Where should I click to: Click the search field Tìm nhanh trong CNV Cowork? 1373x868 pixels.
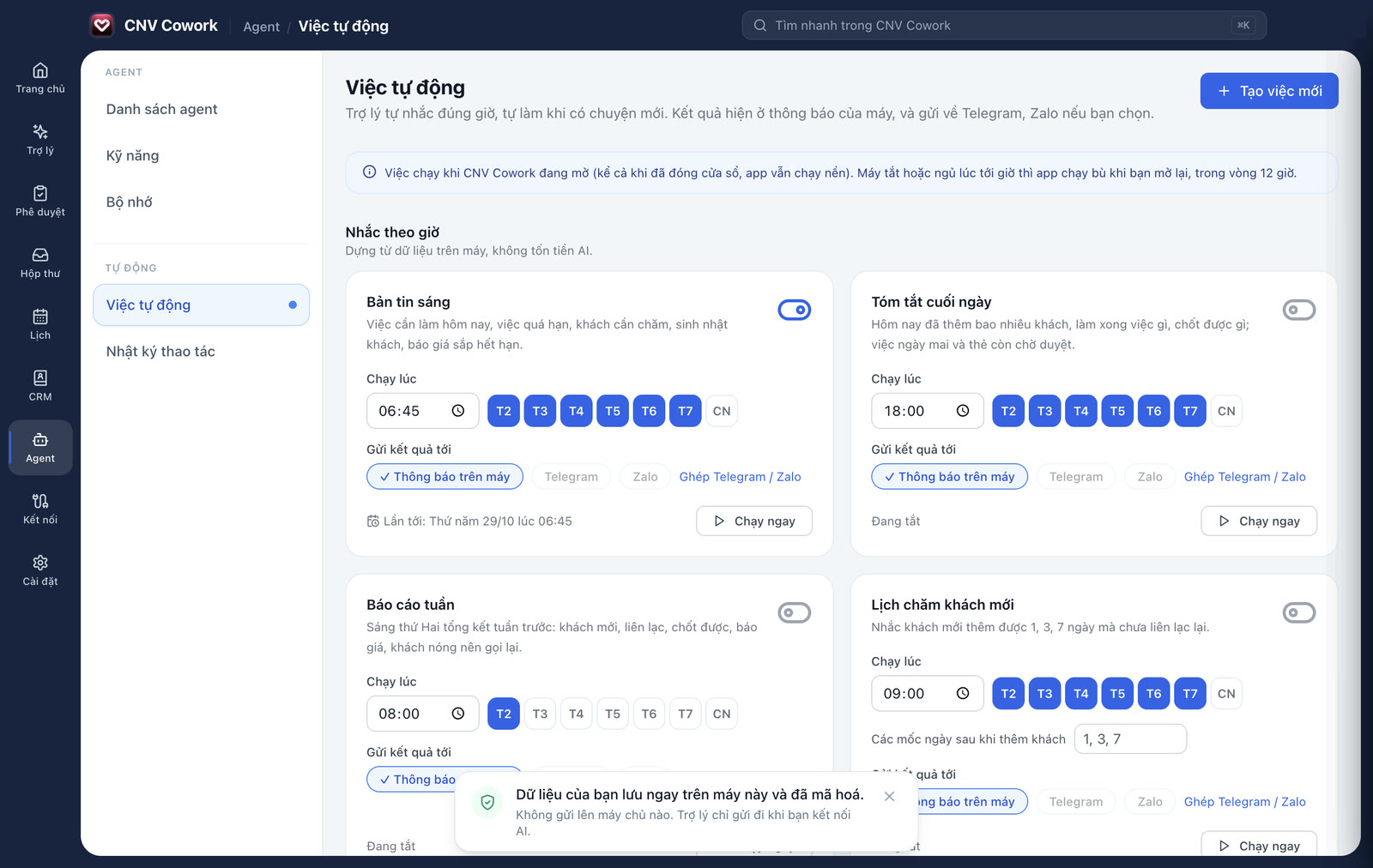coord(1004,26)
